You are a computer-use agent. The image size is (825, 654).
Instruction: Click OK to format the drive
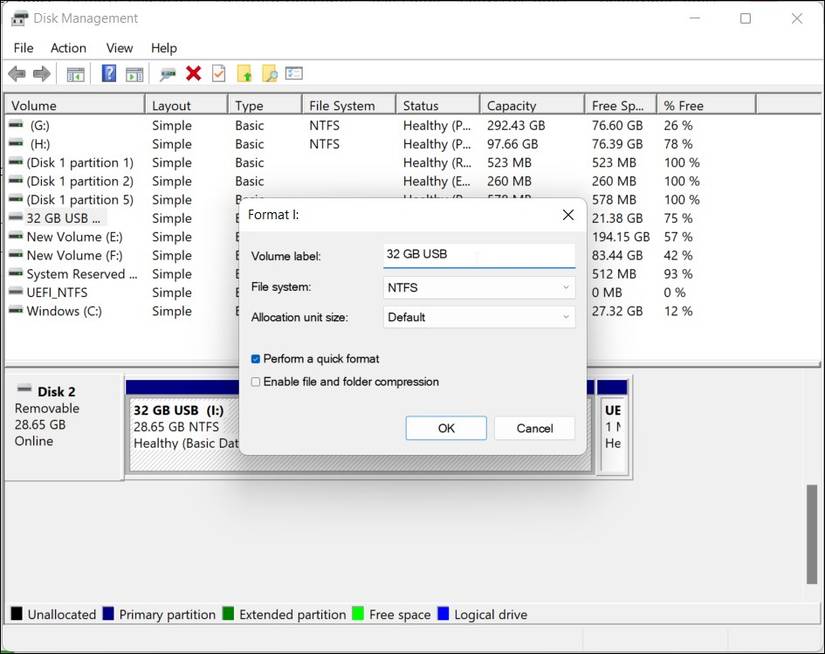coord(446,427)
